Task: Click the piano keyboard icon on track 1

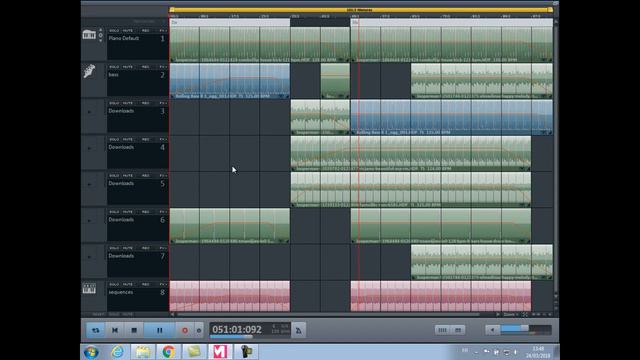Action: pos(89,35)
